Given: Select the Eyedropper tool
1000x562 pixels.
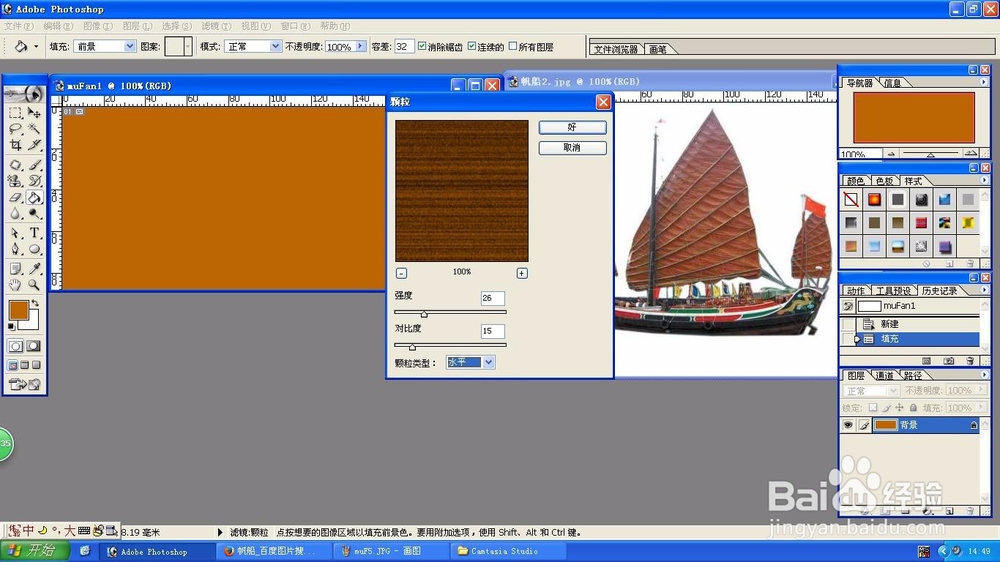Looking at the screenshot, I should (x=34, y=269).
